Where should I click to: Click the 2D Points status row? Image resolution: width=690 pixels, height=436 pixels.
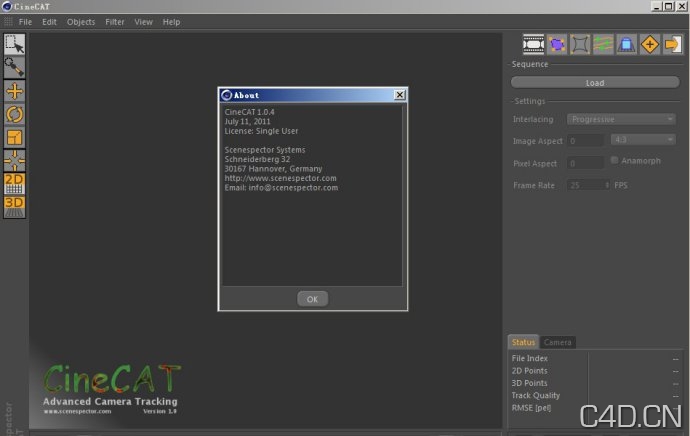[595, 371]
